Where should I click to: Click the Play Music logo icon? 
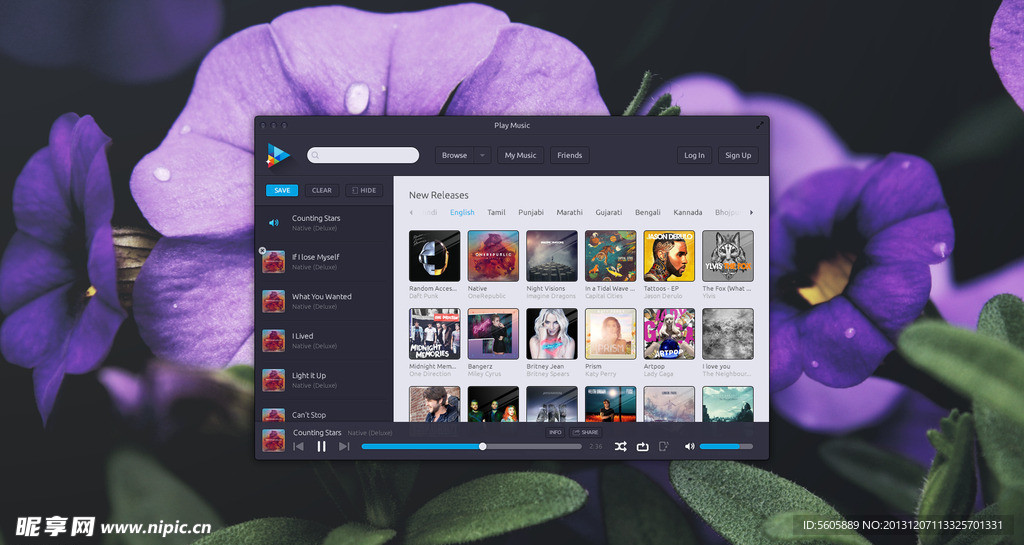278,155
